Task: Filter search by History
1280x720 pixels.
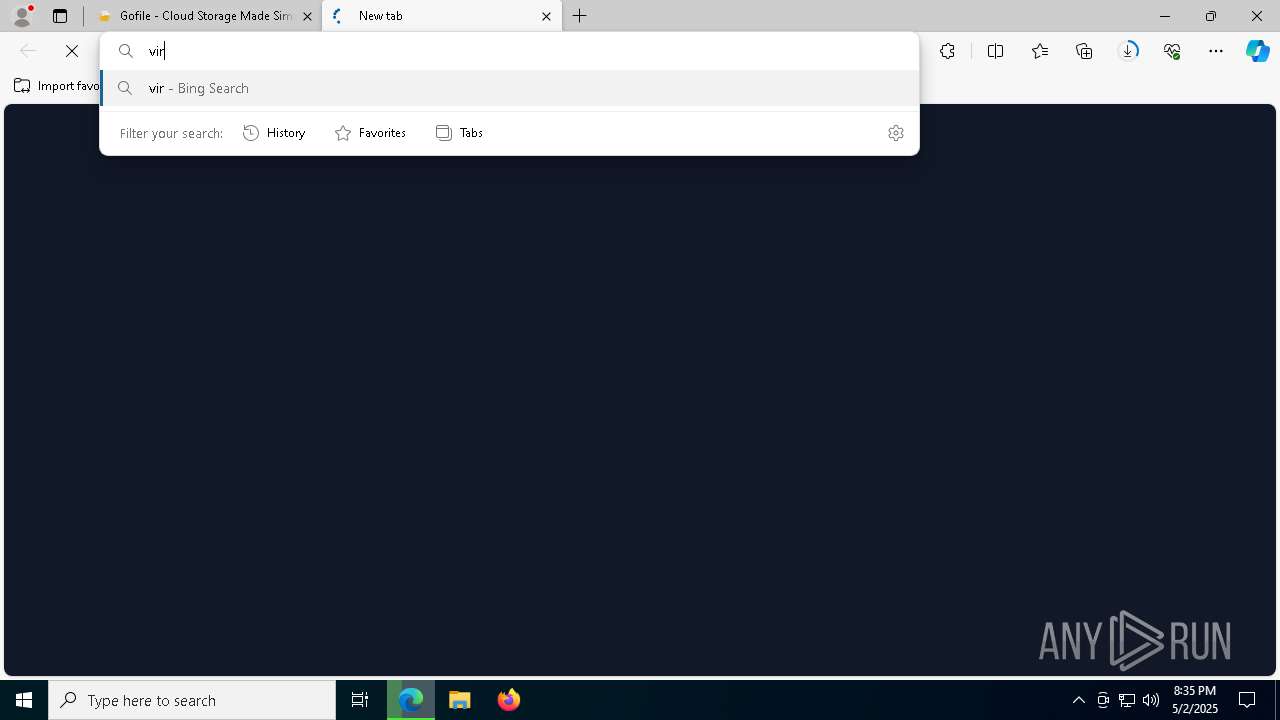Action: (x=274, y=133)
